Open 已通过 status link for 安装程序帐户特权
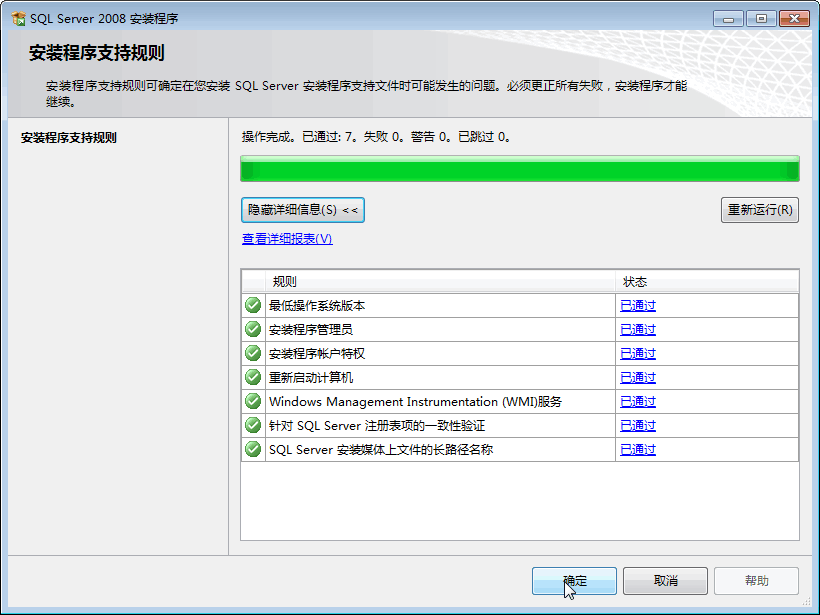This screenshot has height=615, width=820. point(637,354)
